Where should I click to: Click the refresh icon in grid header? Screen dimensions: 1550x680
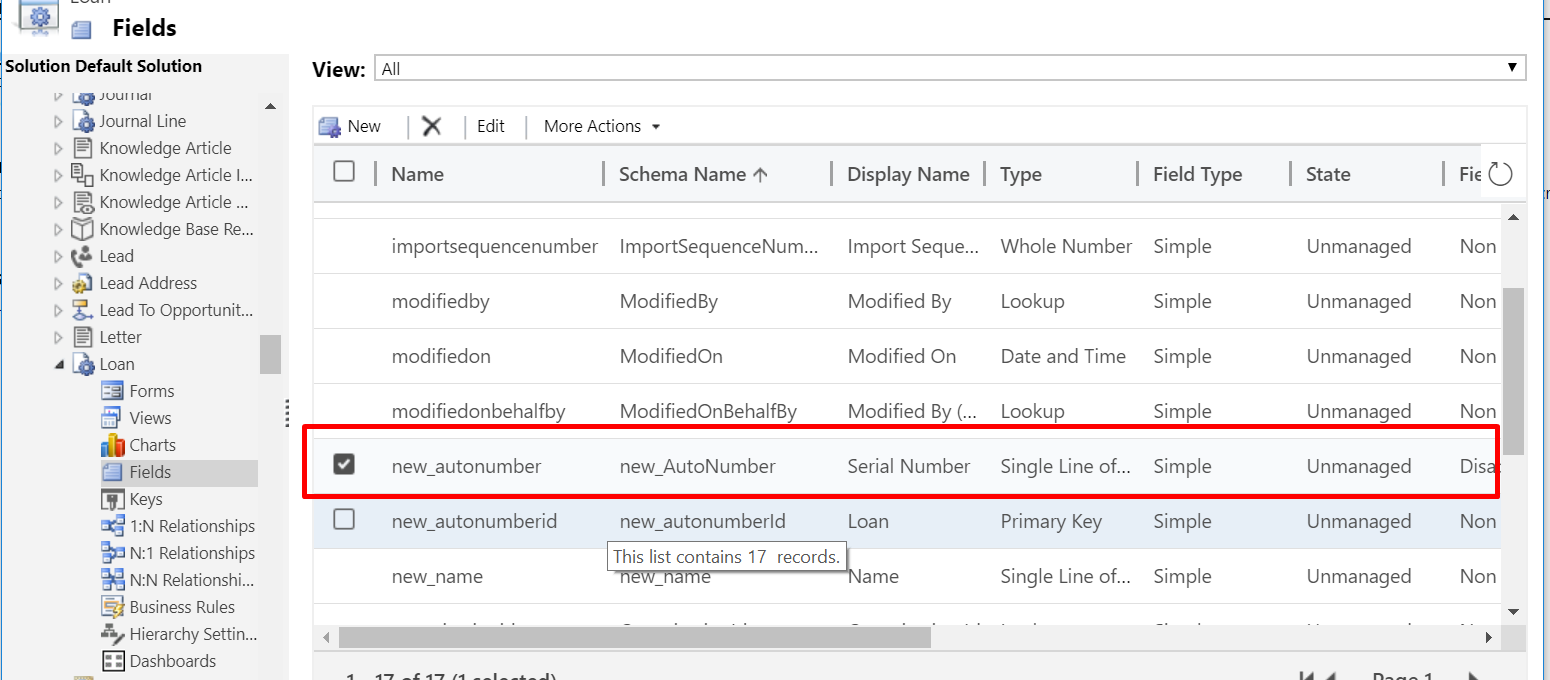click(x=1500, y=175)
